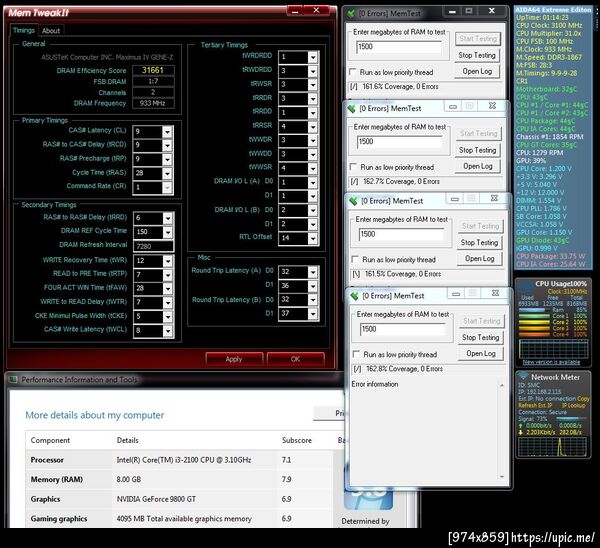600x548 pixels.
Task: Stop Testing in the 161.6% coverage MemTest
Action: click(477, 55)
